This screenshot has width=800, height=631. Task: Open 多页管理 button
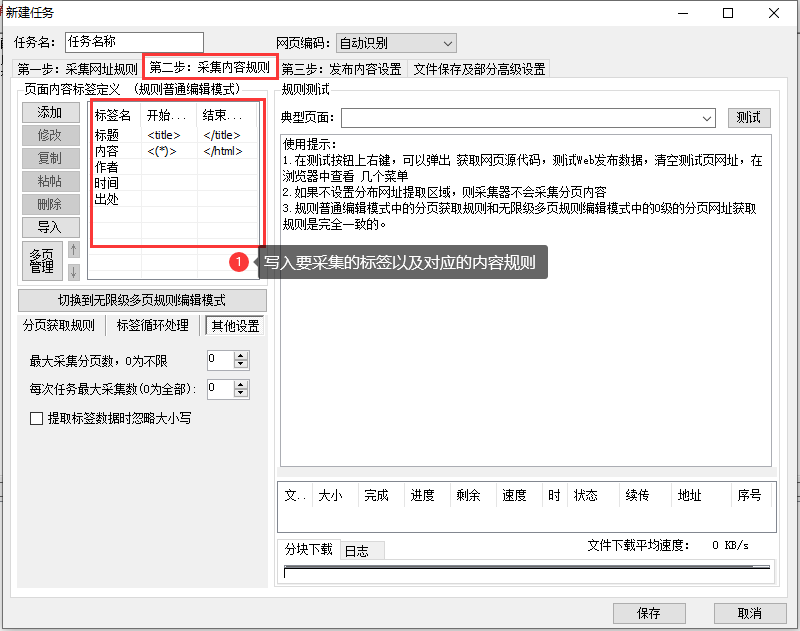[42, 261]
